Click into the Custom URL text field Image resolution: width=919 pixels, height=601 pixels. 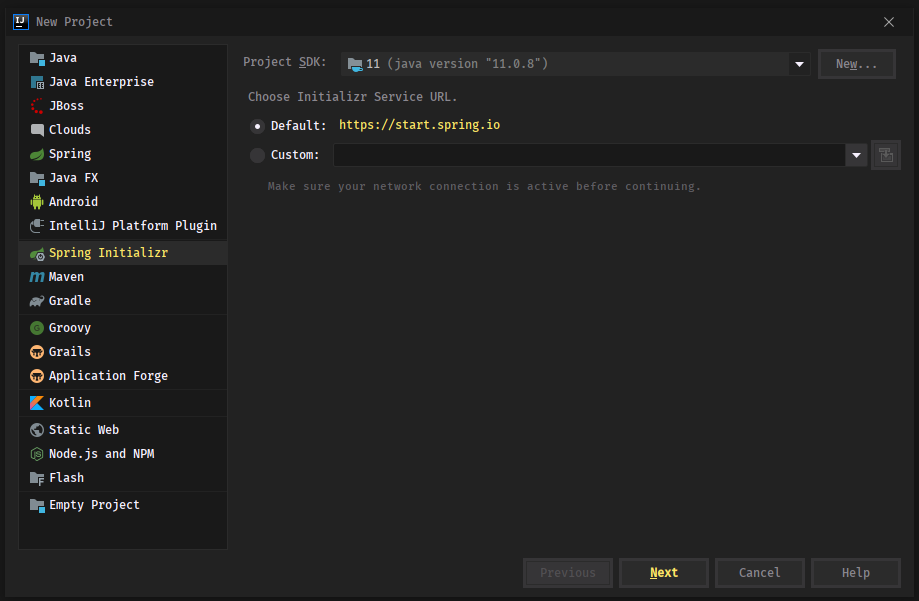coord(589,155)
